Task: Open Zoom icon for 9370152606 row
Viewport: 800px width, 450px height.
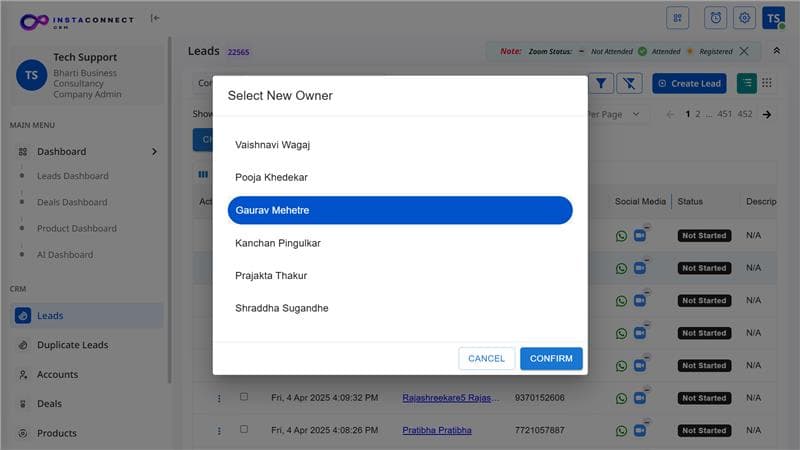Action: click(640, 398)
